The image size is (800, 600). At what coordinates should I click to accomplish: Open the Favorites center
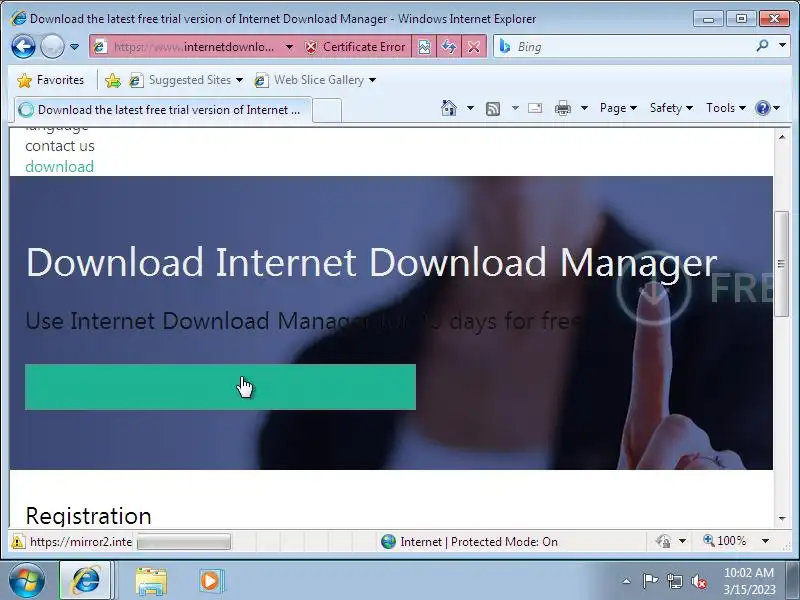(50, 80)
